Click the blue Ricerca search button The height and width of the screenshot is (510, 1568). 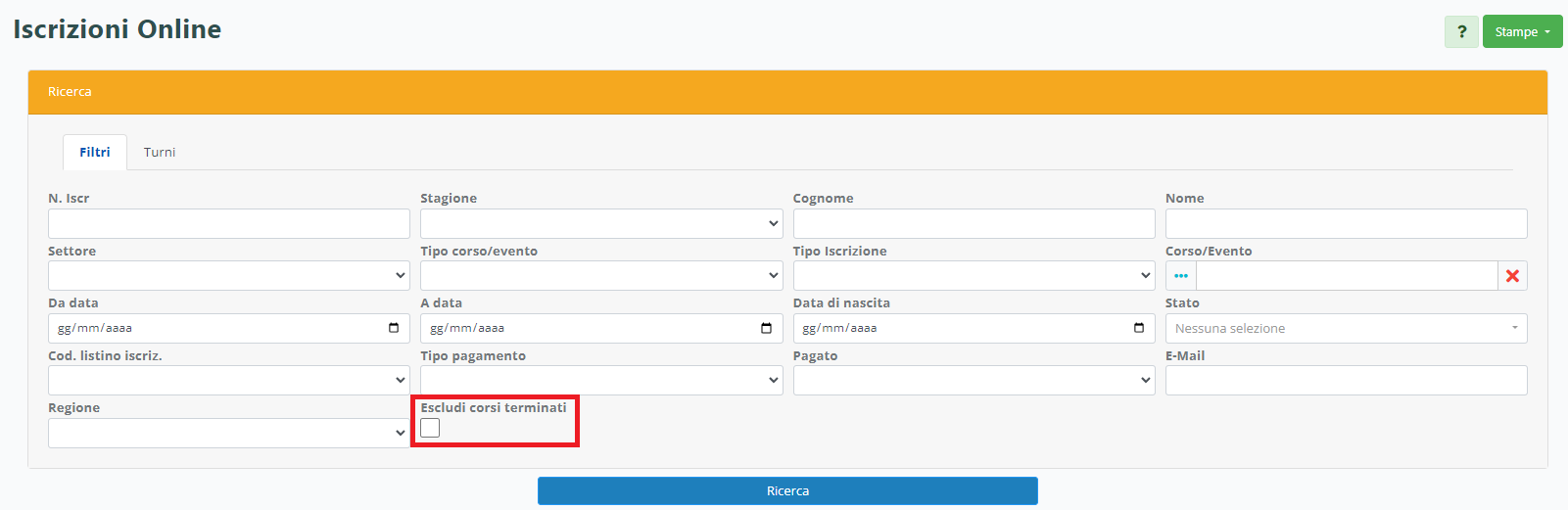tap(787, 490)
